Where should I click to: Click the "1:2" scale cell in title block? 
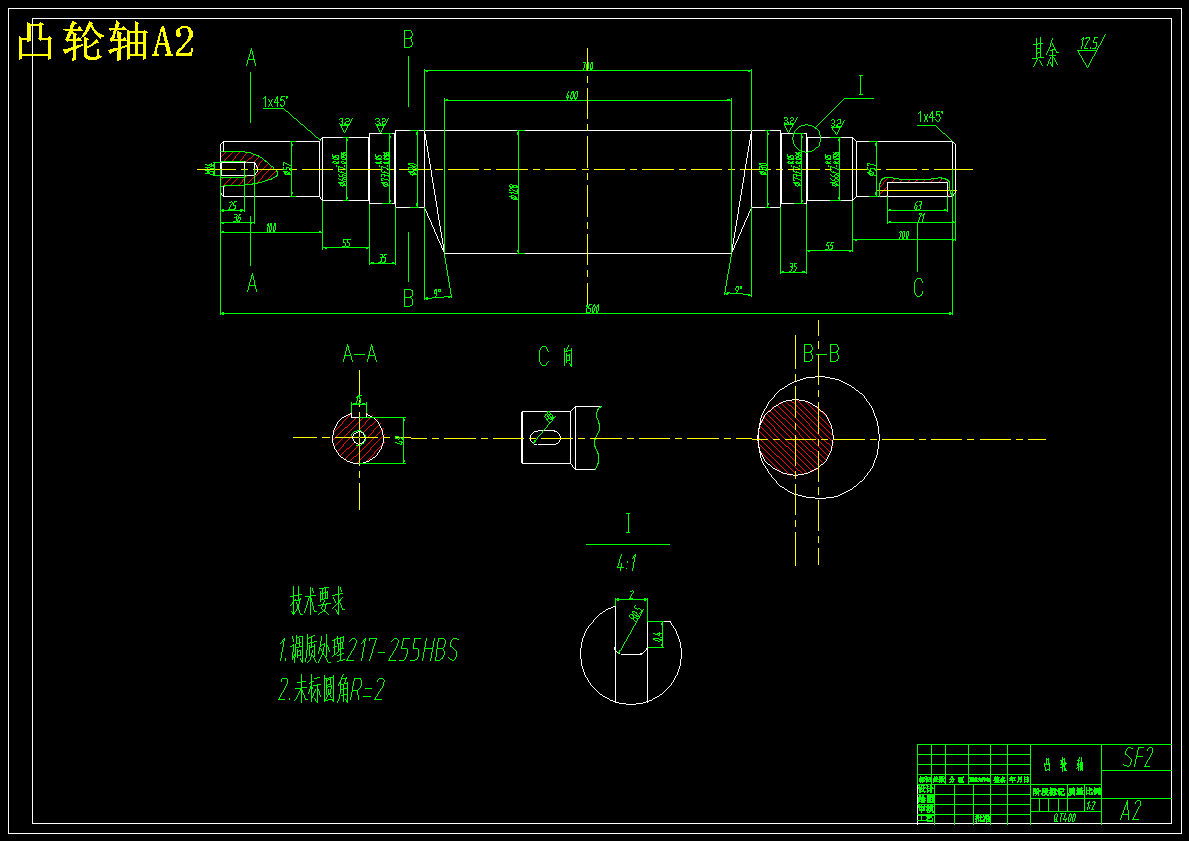point(1092,805)
